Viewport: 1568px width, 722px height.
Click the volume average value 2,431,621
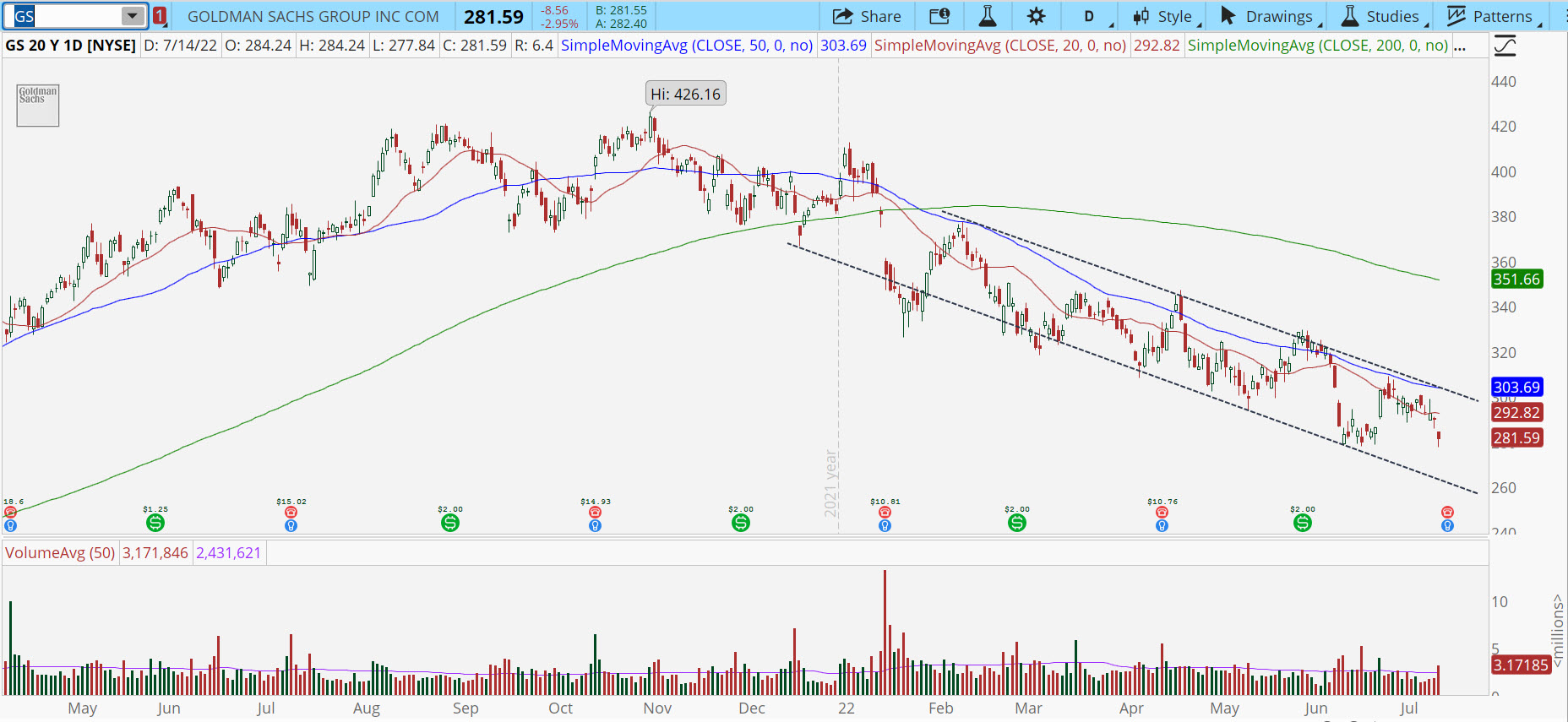click(229, 553)
